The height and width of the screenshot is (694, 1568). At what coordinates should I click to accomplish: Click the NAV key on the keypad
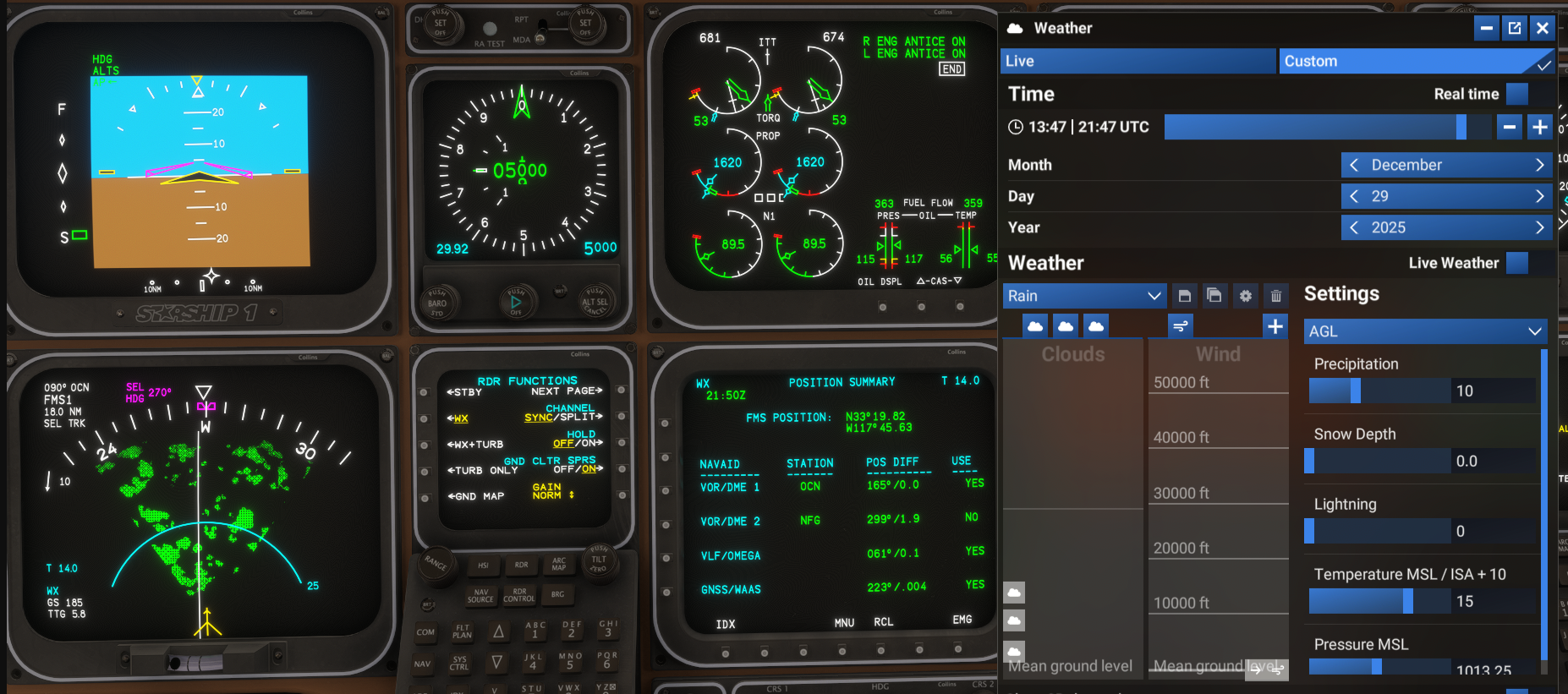pos(422,664)
